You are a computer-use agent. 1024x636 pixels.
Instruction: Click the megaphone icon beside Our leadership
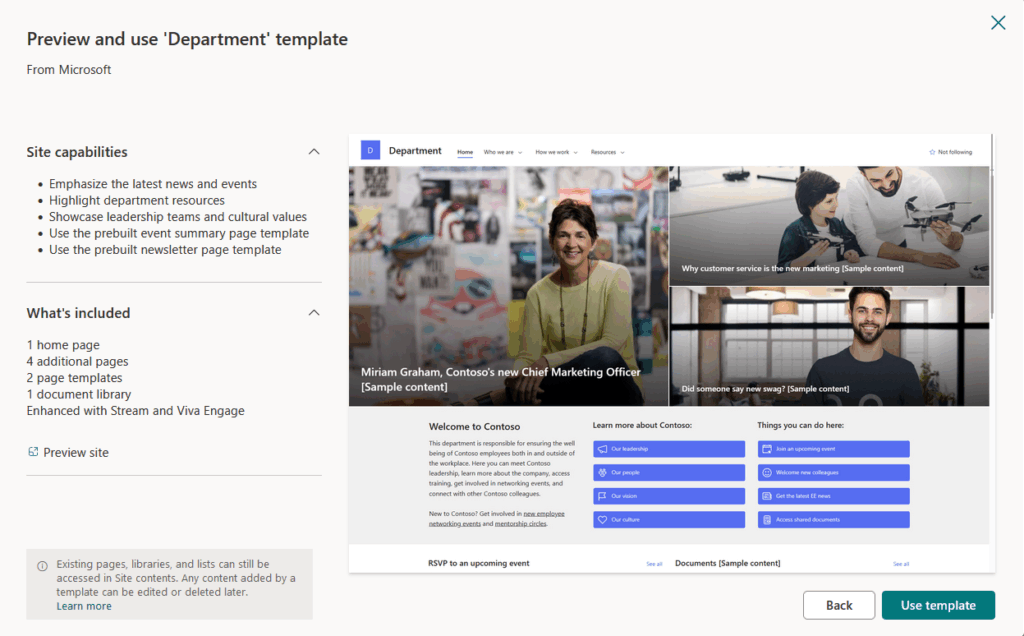pos(602,449)
